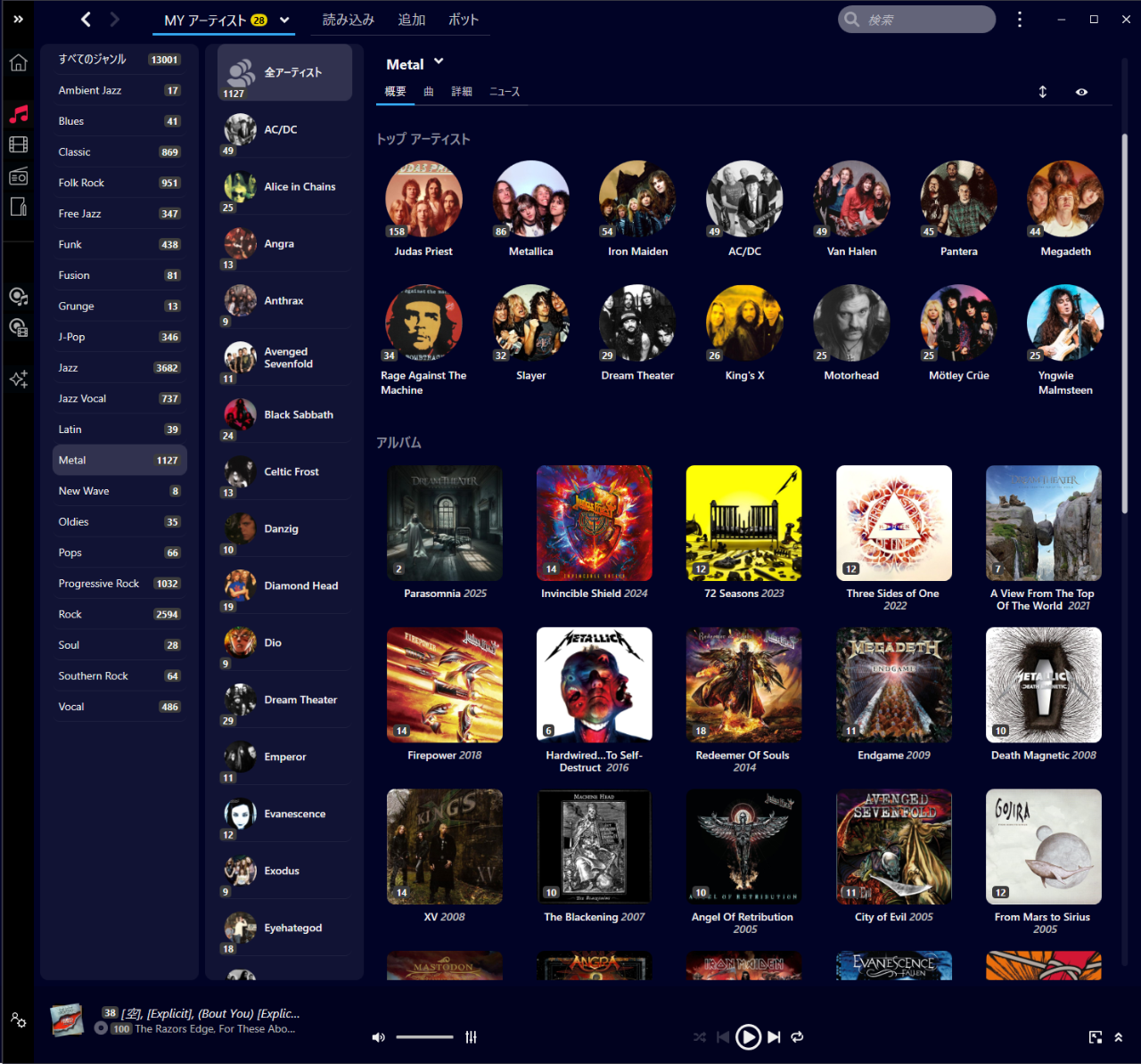Select the Progressive Rock genre
This screenshot has width=1141, height=1064.
coord(119,584)
